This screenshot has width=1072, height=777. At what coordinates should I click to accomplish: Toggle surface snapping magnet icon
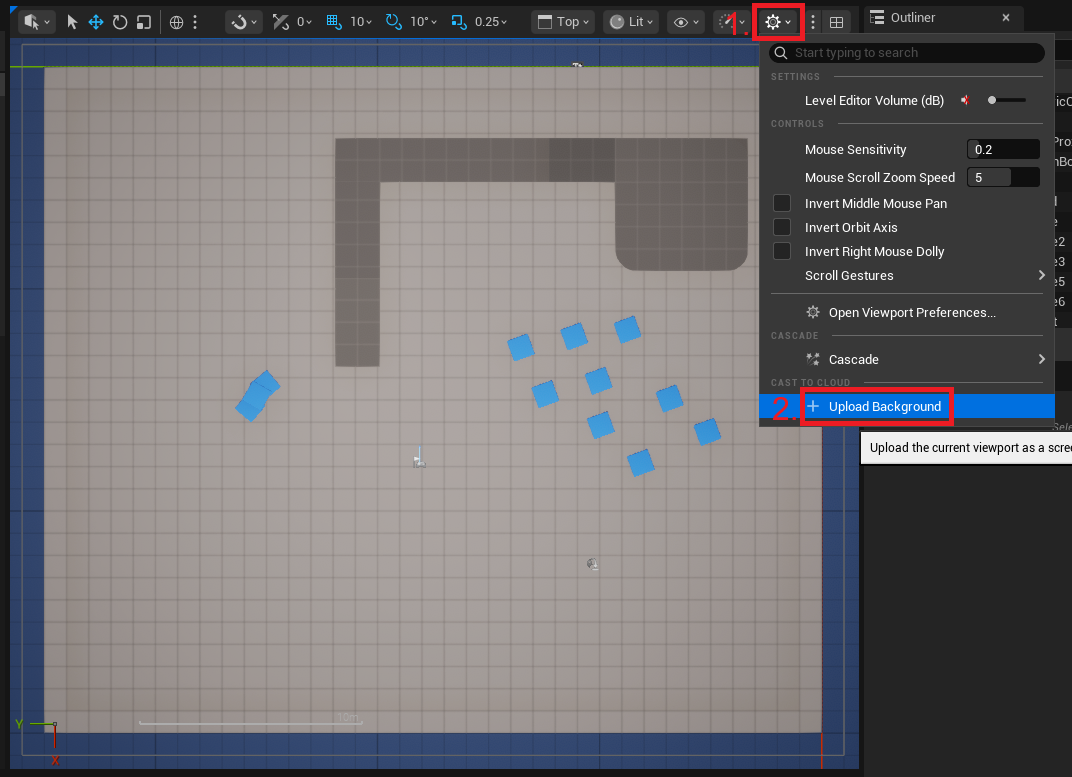[240, 21]
